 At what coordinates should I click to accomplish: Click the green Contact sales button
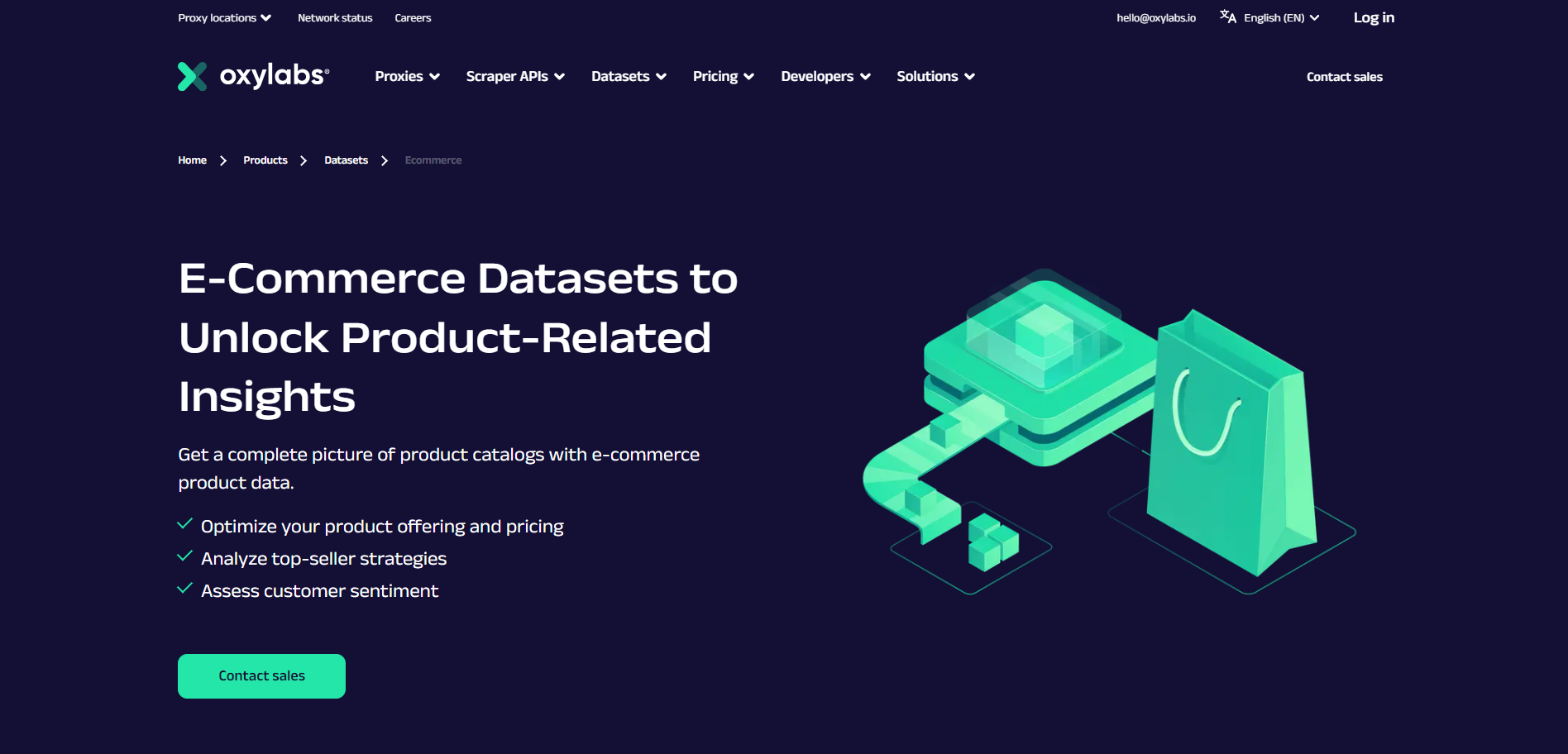tap(261, 676)
